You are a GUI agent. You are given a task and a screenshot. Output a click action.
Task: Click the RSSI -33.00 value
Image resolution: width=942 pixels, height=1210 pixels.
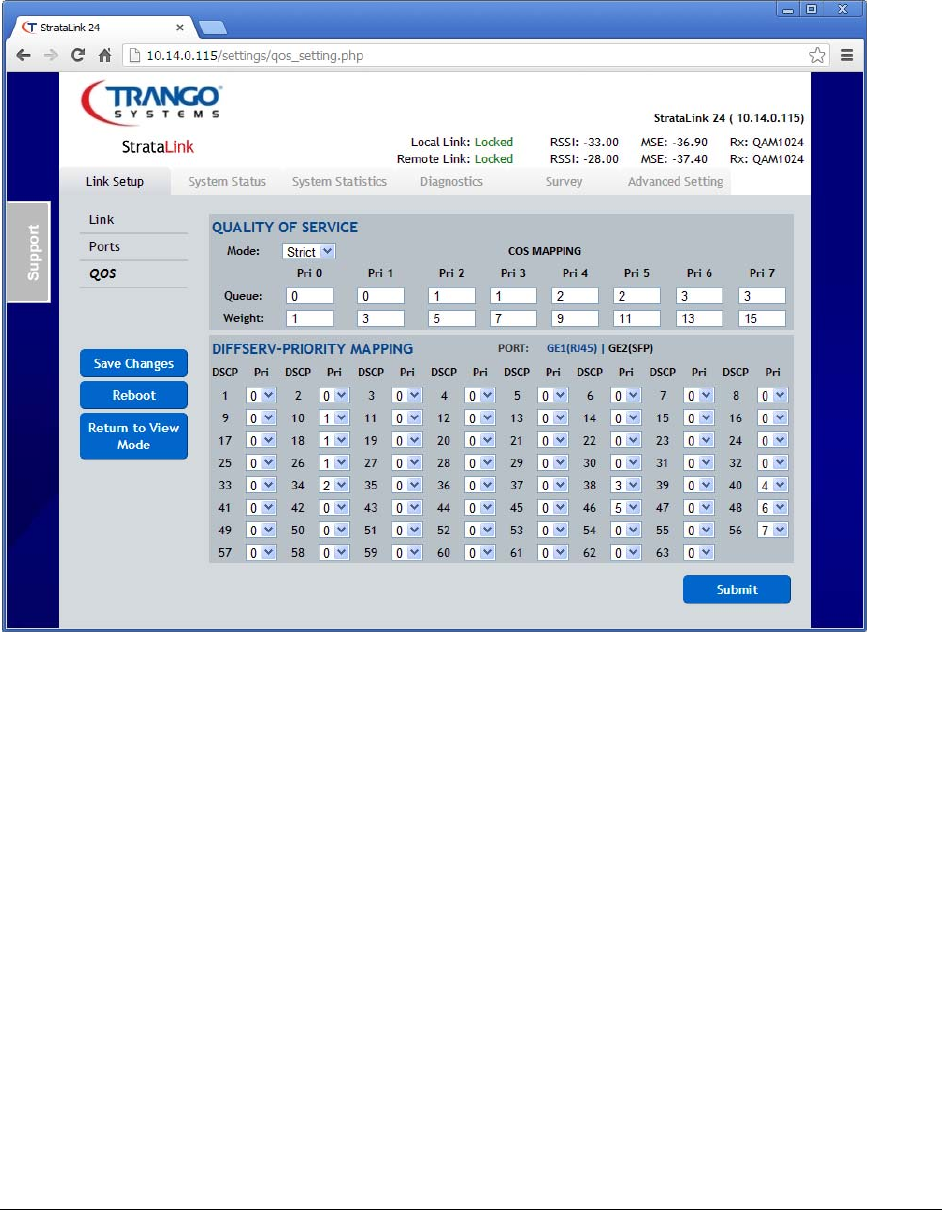click(x=601, y=142)
